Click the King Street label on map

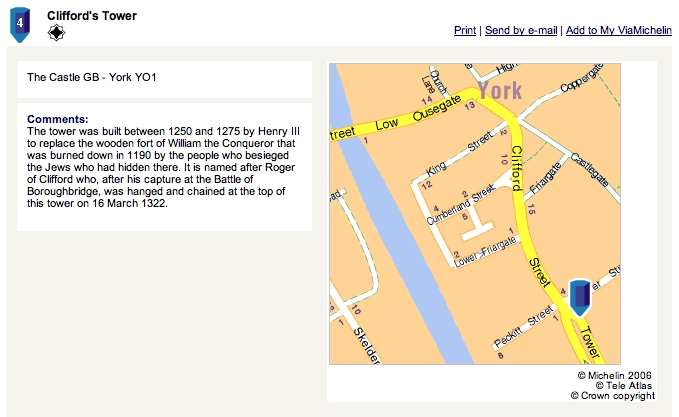coord(460,154)
